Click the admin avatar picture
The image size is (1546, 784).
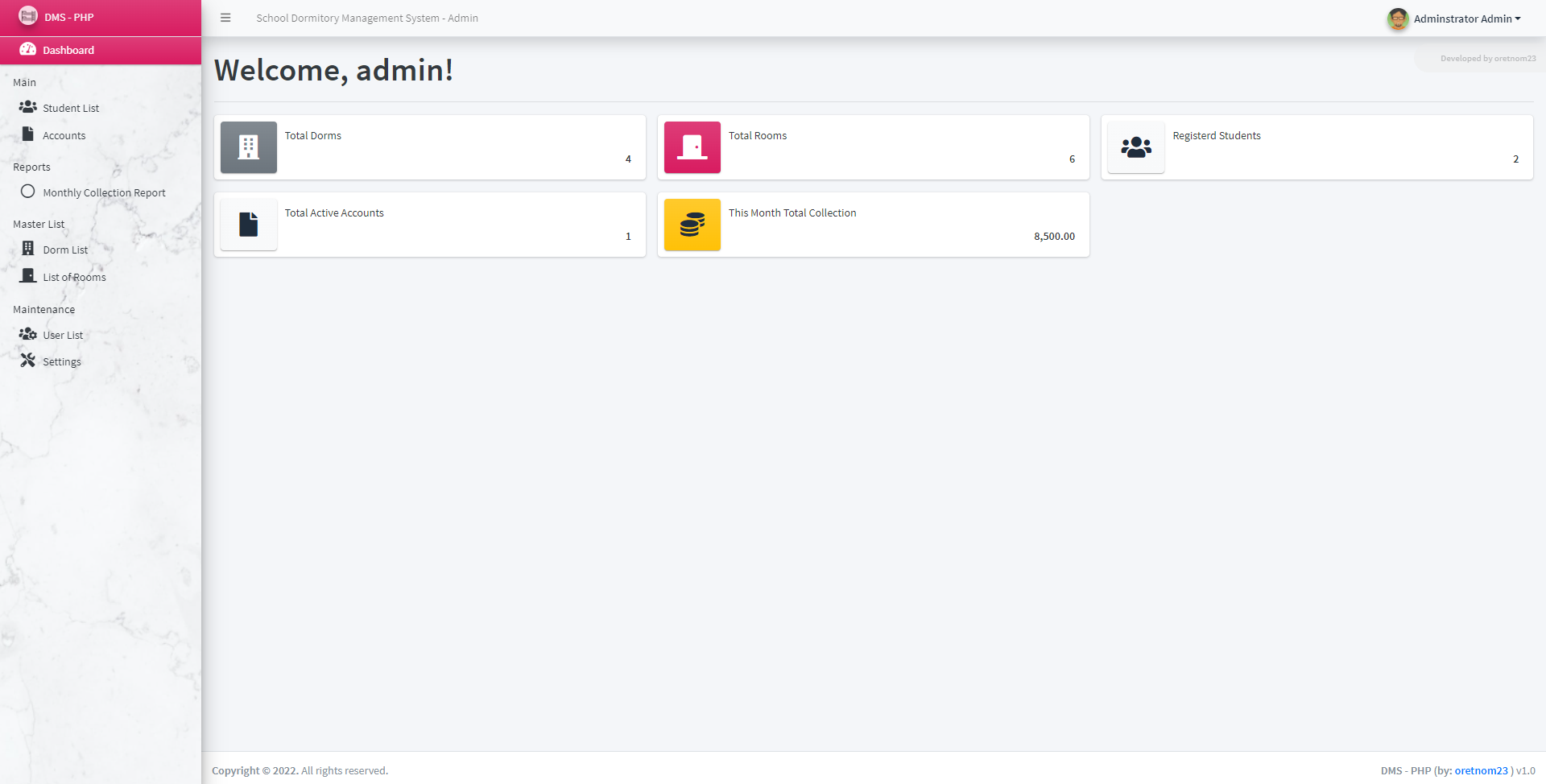click(1397, 19)
